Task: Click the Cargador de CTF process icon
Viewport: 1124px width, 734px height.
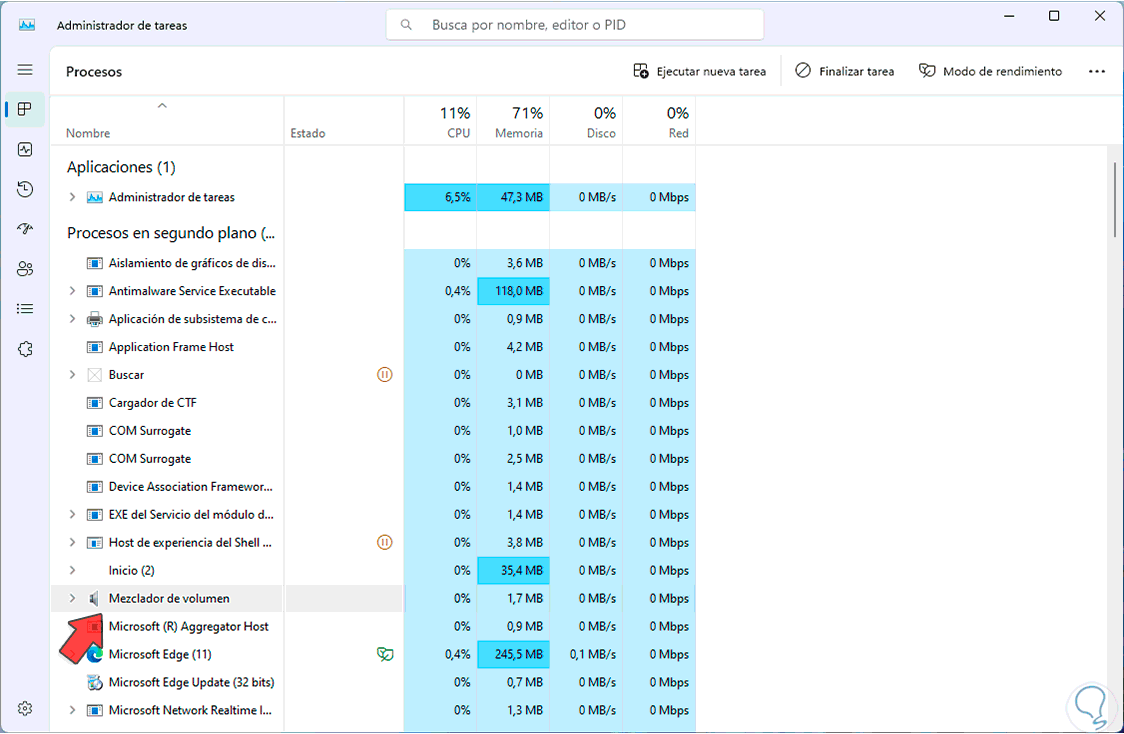Action: [95, 403]
